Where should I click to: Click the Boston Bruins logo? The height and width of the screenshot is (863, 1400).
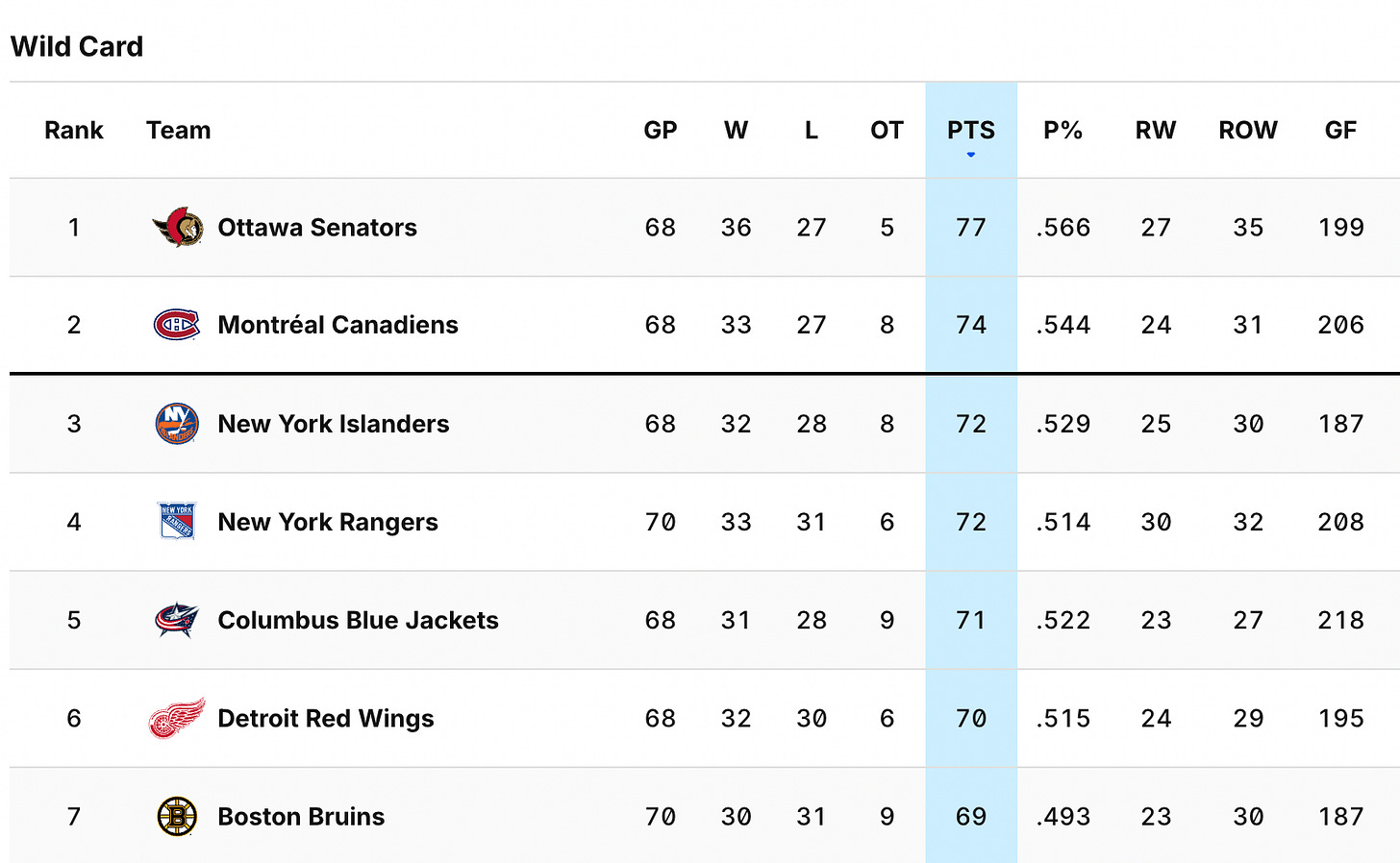[177, 816]
